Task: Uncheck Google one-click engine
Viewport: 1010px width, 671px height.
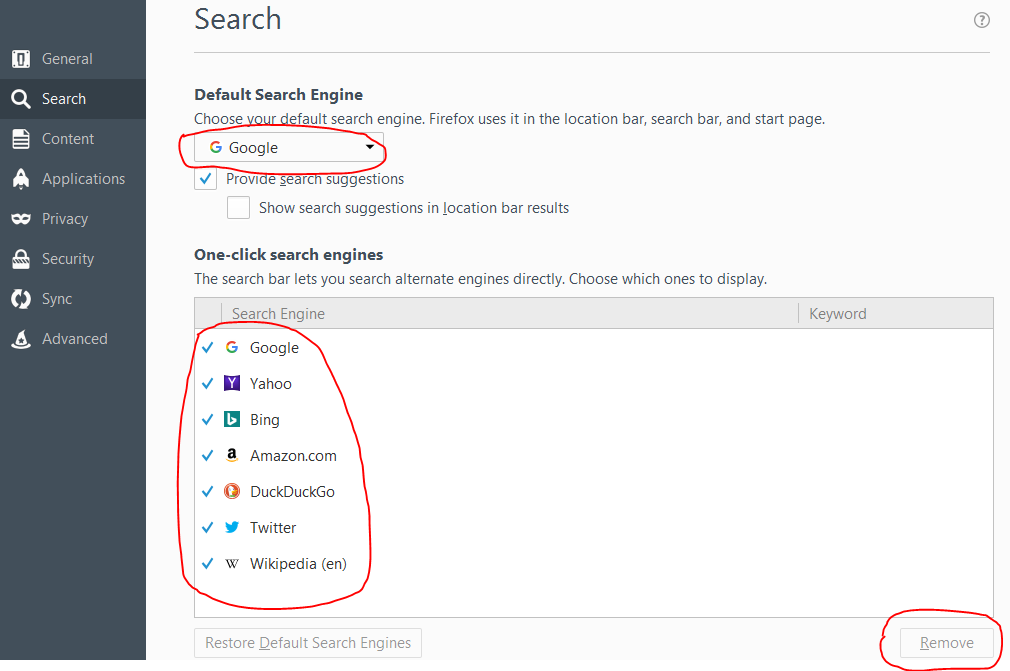Action: point(207,348)
